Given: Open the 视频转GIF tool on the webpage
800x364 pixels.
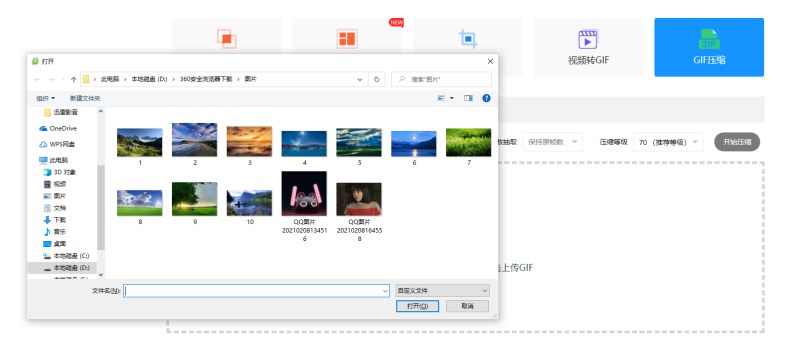Looking at the screenshot, I should [x=588, y=47].
